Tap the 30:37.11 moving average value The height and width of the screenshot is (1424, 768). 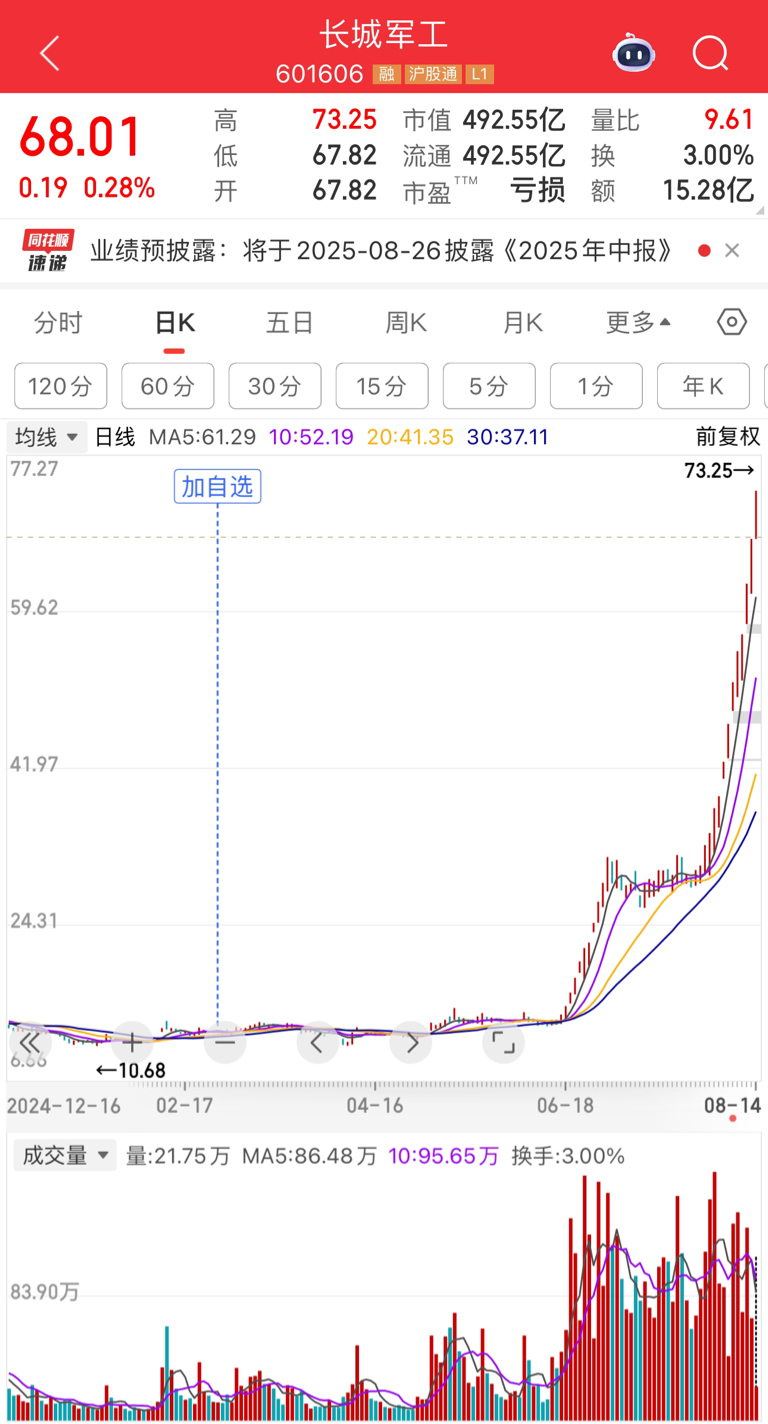click(x=507, y=437)
